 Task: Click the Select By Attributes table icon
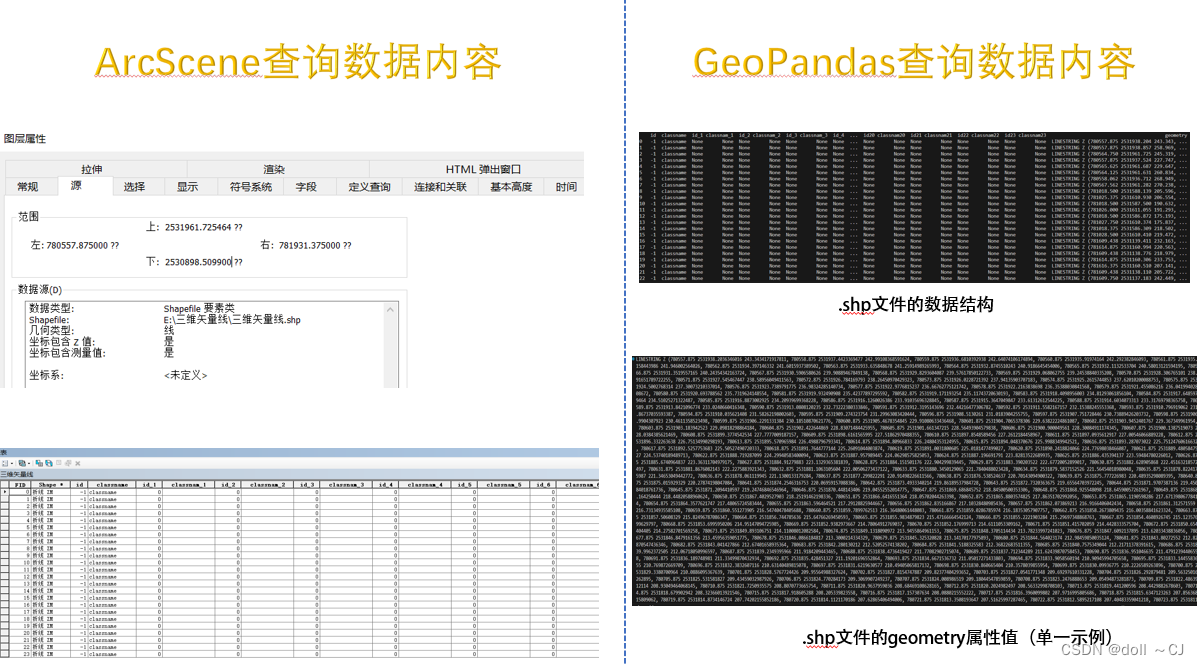click(x=39, y=463)
